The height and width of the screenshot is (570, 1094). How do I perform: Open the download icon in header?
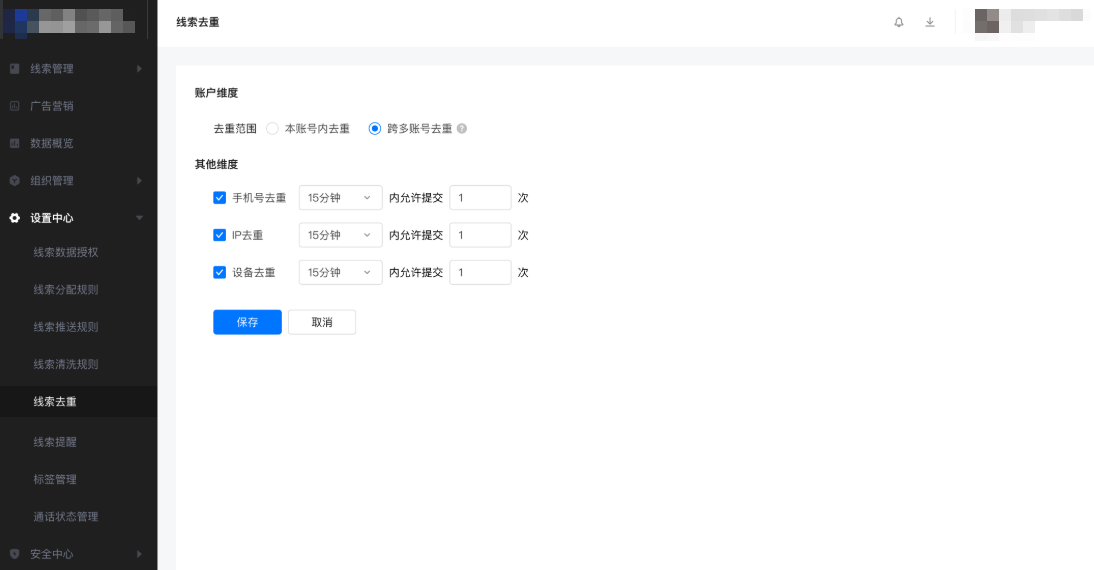[930, 22]
